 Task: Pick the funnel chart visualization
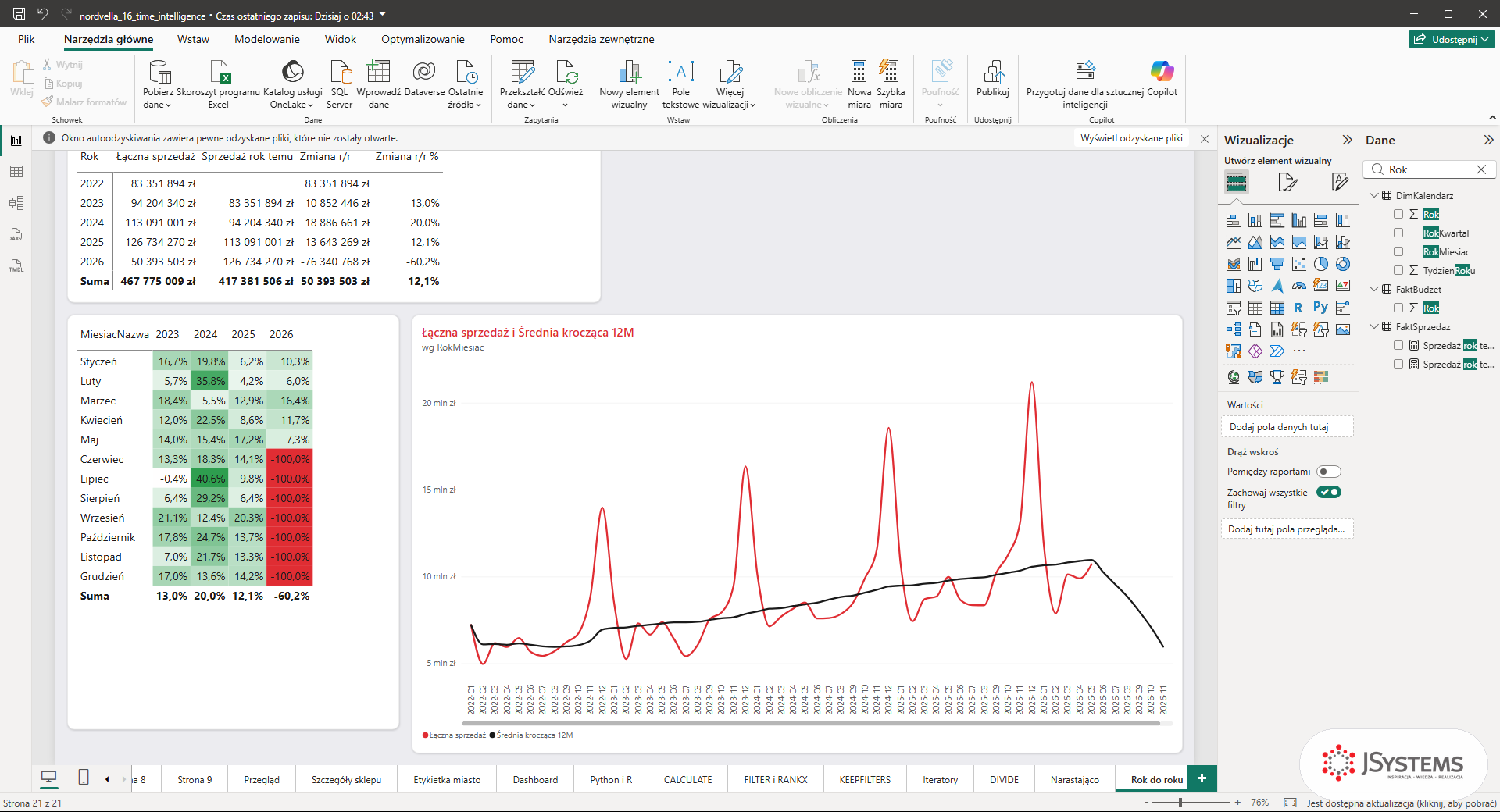coord(1277,264)
